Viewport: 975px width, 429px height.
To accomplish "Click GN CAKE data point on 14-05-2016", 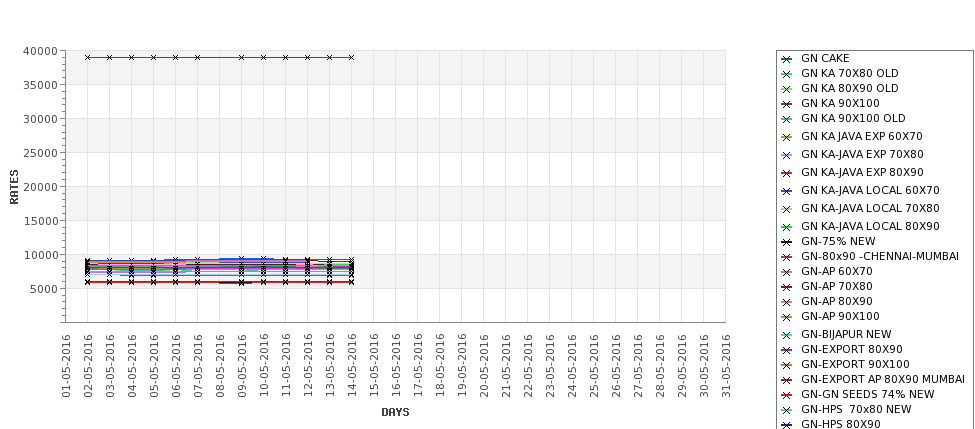I will click(x=351, y=57).
